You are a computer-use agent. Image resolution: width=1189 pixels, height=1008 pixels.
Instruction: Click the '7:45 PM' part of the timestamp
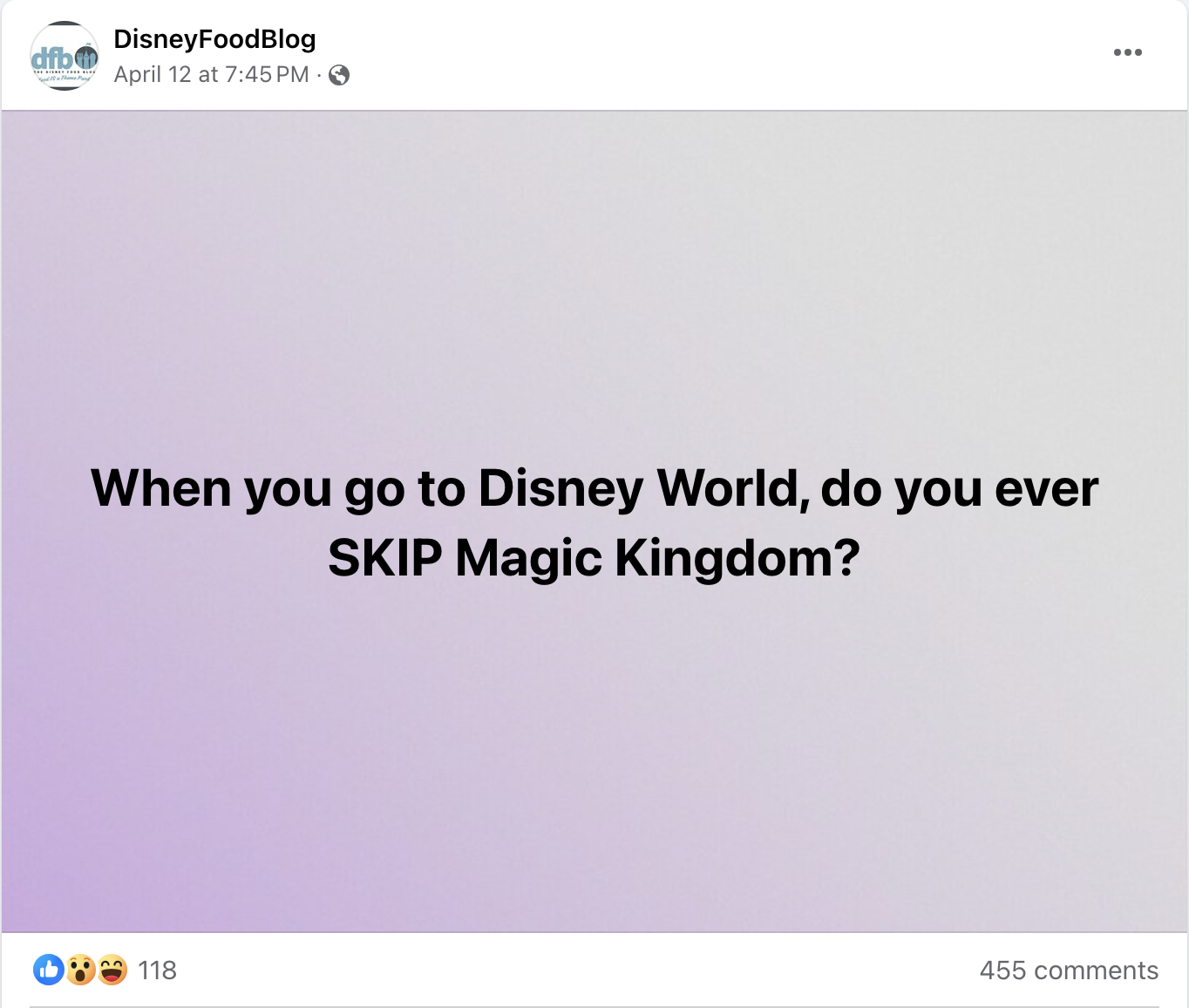click(268, 75)
